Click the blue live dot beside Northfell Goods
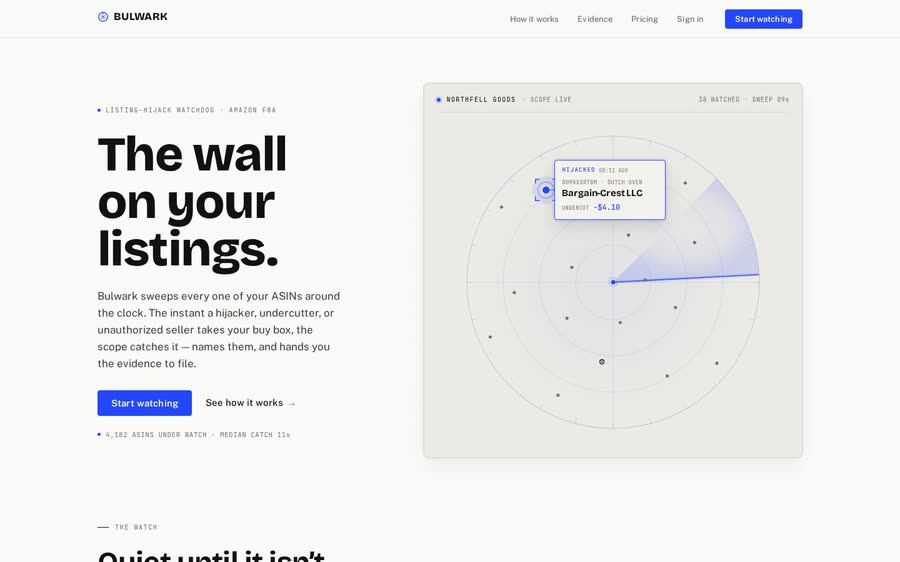 coord(439,100)
